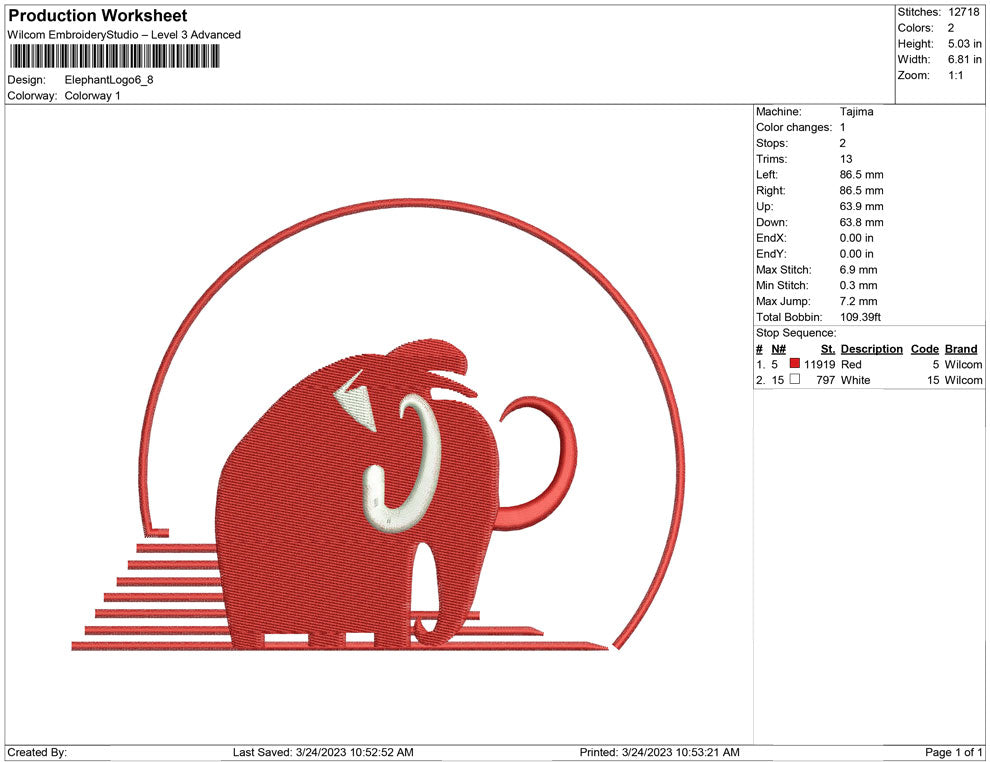This screenshot has height=762, width=990.
Task: Toggle the Red thread color checkbox
Action: point(793,364)
